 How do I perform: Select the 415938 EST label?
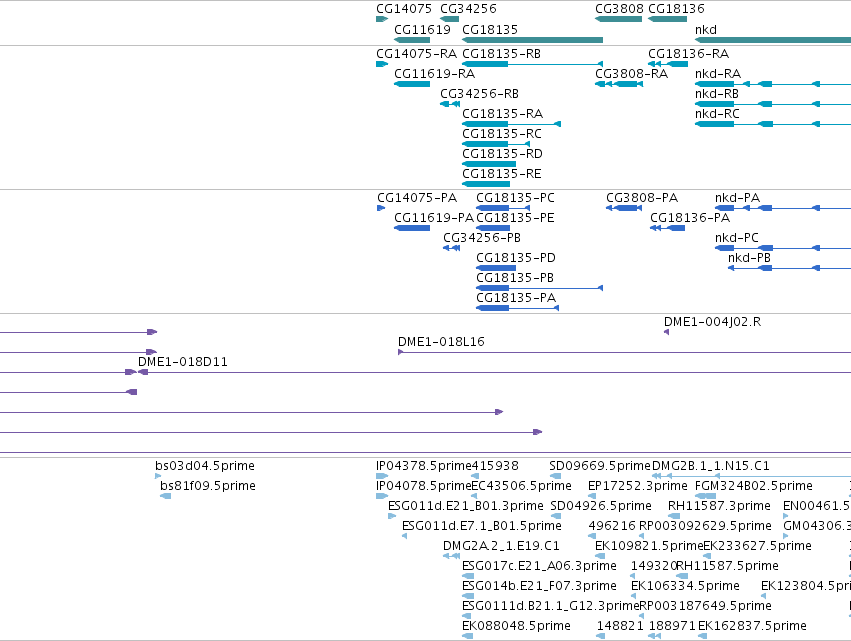pyautogui.click(x=495, y=466)
